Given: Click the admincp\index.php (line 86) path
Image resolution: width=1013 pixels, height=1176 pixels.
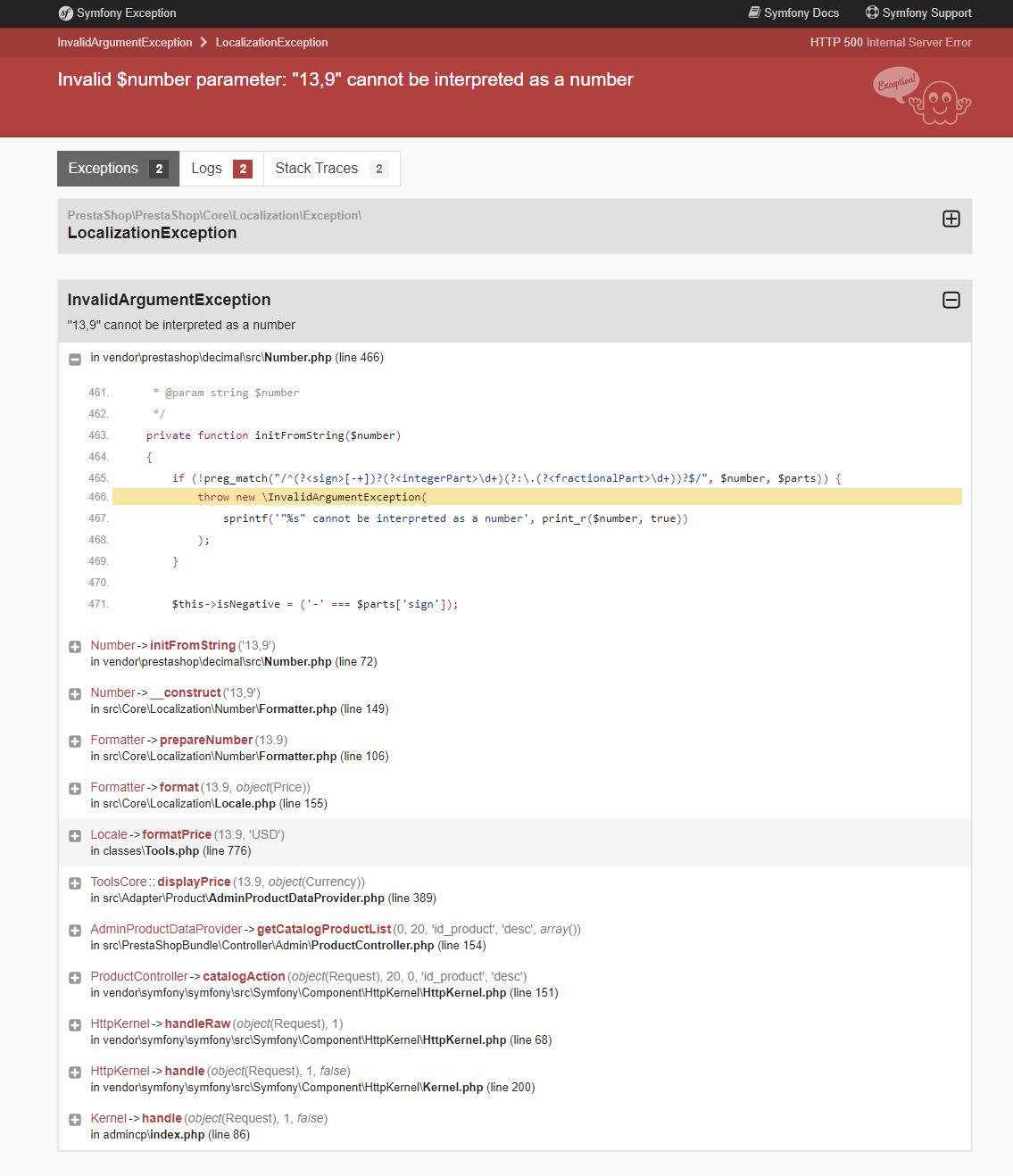Looking at the screenshot, I should [x=170, y=1135].
